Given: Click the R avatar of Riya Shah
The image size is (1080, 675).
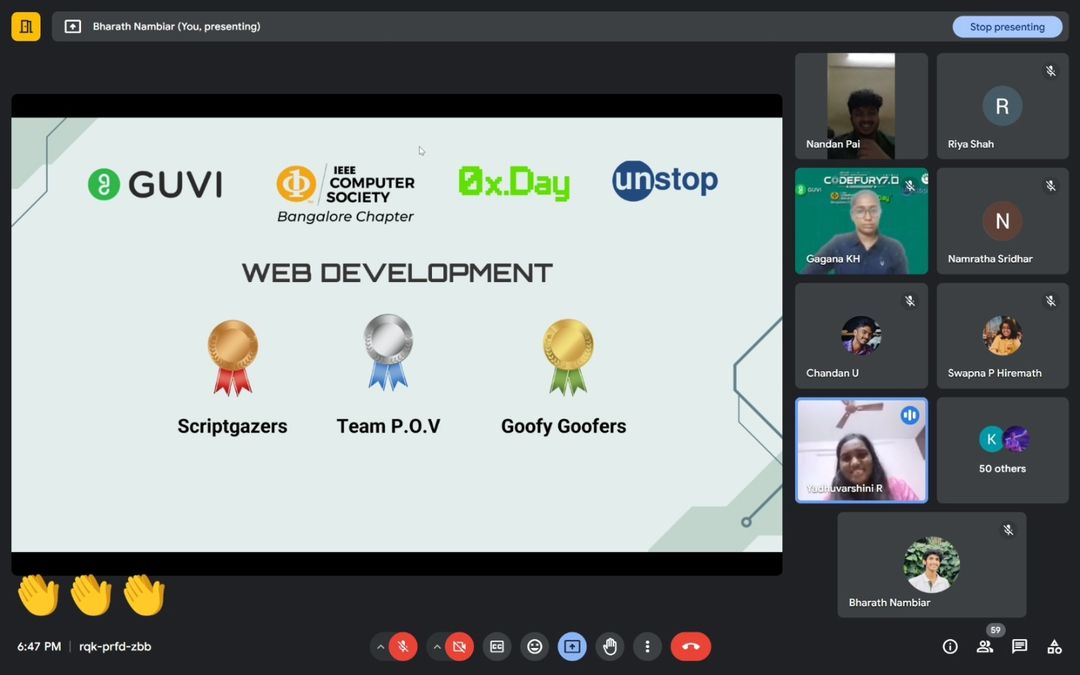Looking at the screenshot, I should pyautogui.click(x=1002, y=106).
